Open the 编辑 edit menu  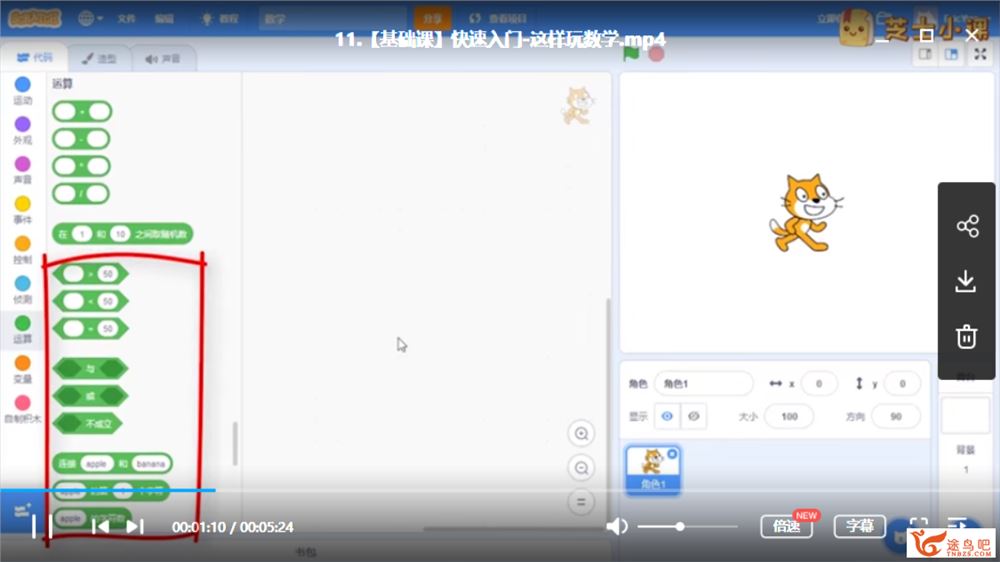[164, 18]
